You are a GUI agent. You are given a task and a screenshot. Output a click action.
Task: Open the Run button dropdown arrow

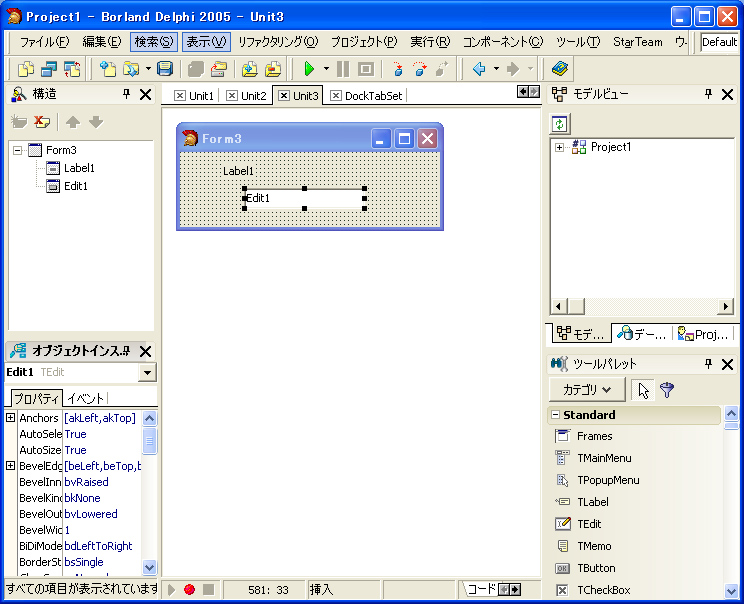point(326,69)
